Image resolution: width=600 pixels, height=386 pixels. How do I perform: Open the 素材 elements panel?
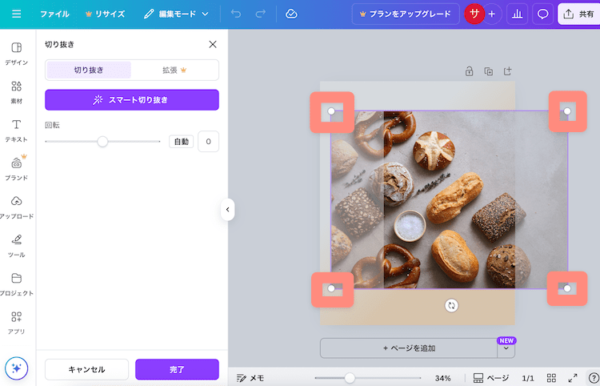16,92
